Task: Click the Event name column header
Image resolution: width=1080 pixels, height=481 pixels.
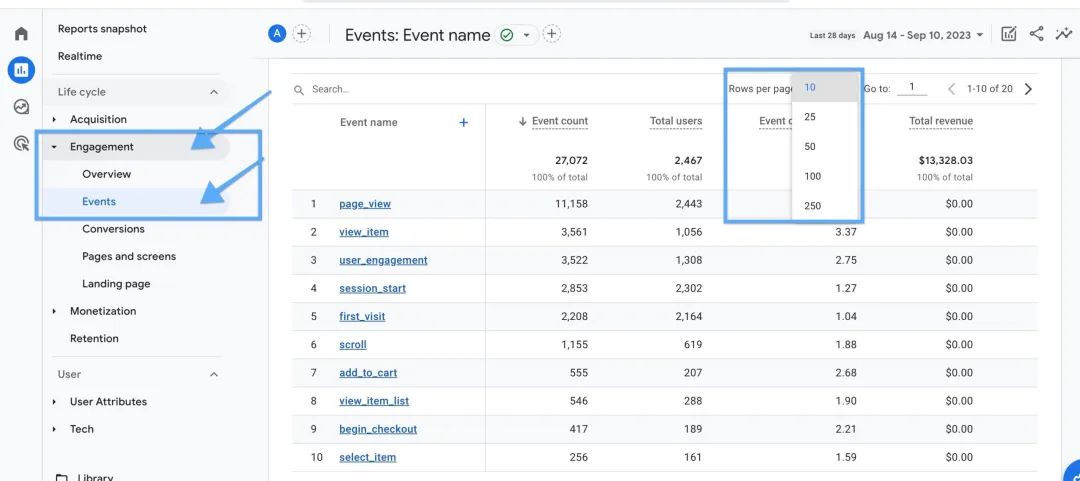Action: coord(368,123)
